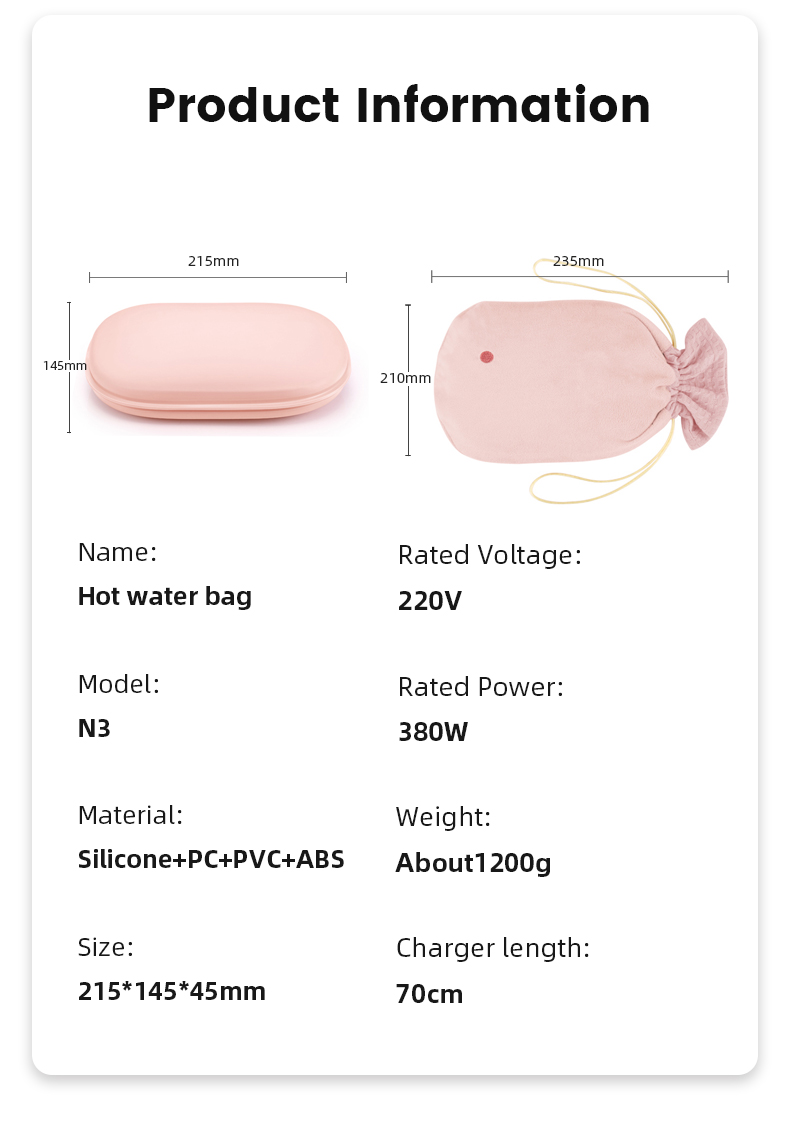
Task: Click the 220V rated voltage value
Action: pyautogui.click(x=430, y=602)
